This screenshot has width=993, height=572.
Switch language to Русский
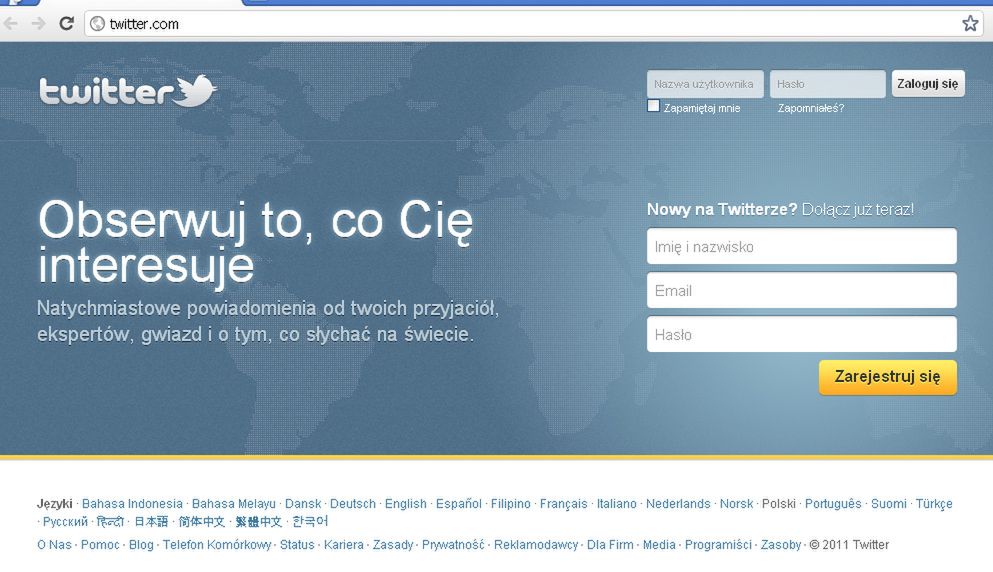pyautogui.click(x=65, y=522)
